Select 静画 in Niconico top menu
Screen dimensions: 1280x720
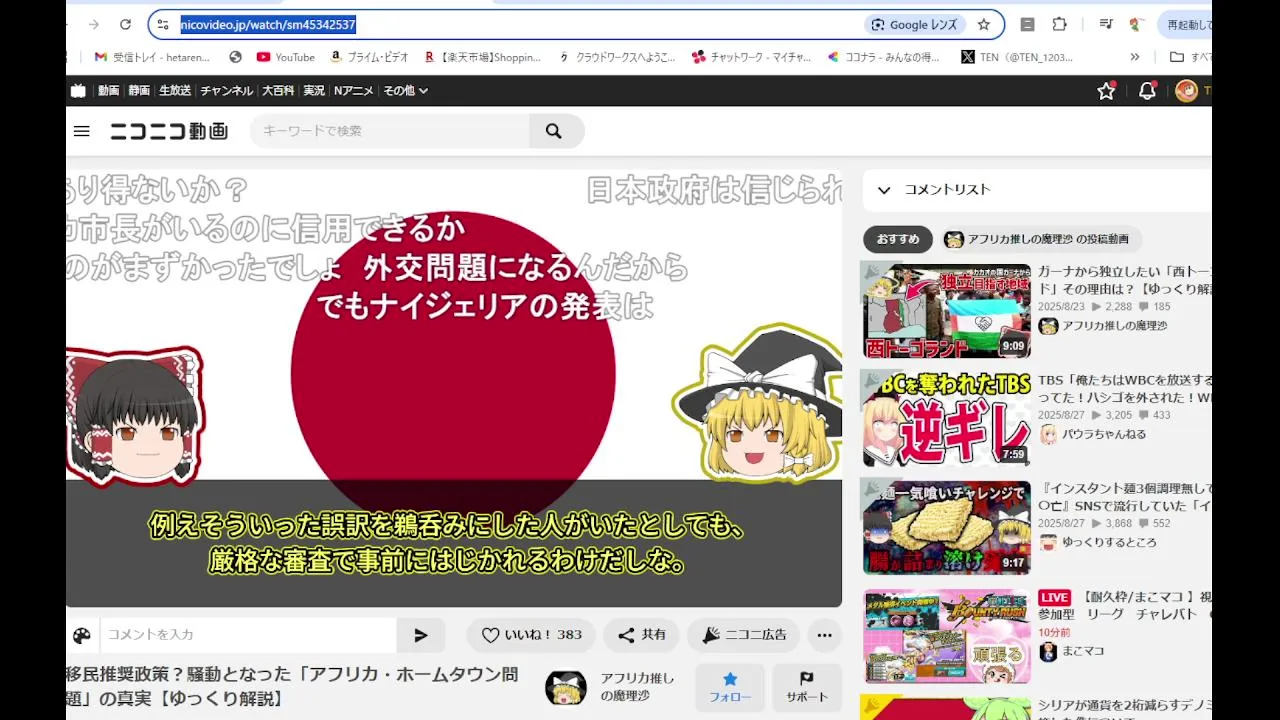(139, 90)
